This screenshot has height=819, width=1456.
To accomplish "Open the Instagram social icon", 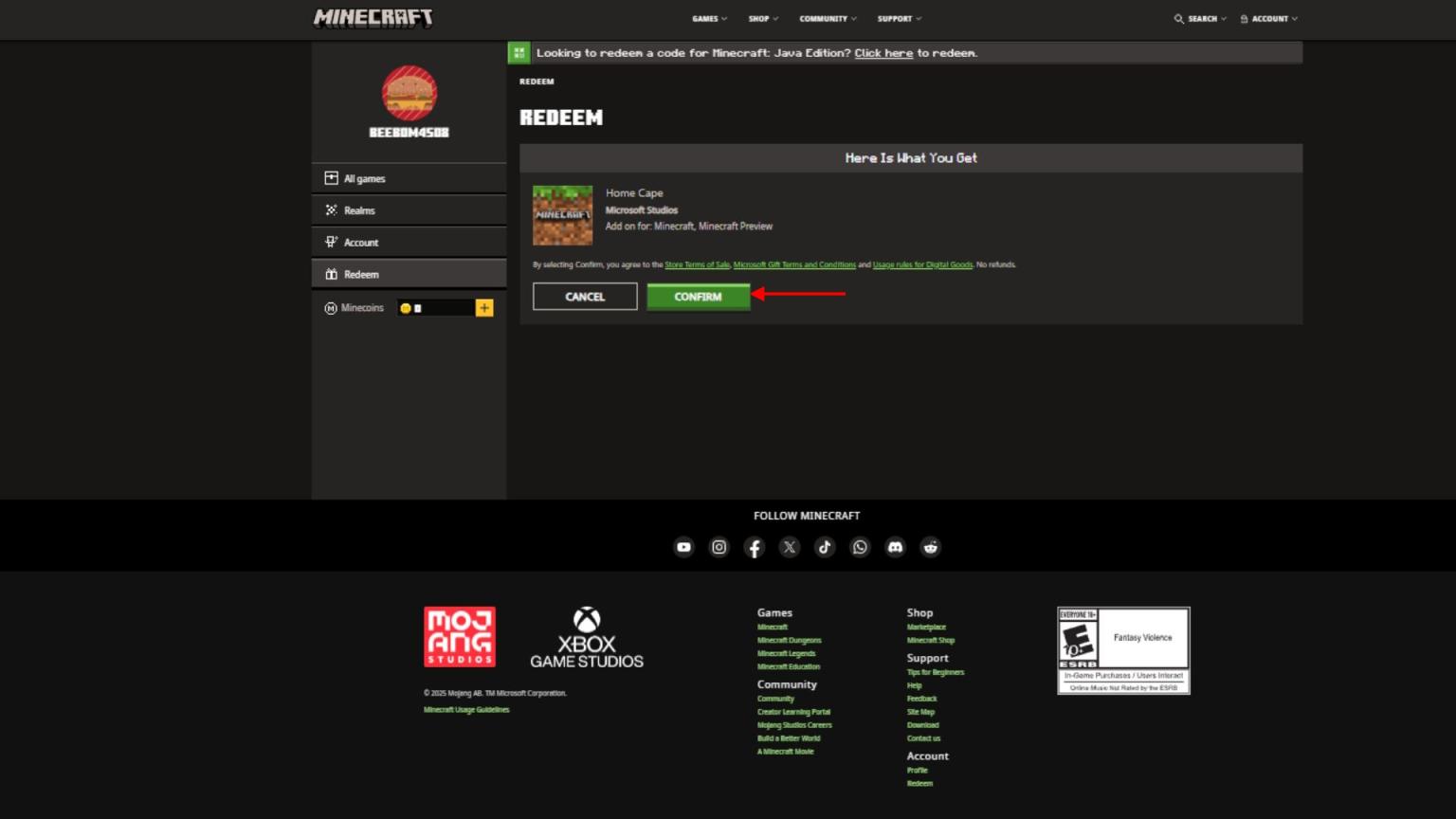I will [x=719, y=547].
